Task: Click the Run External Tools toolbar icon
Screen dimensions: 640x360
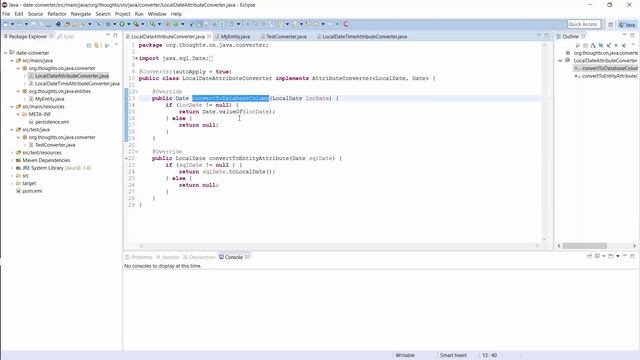Action: 136,24
